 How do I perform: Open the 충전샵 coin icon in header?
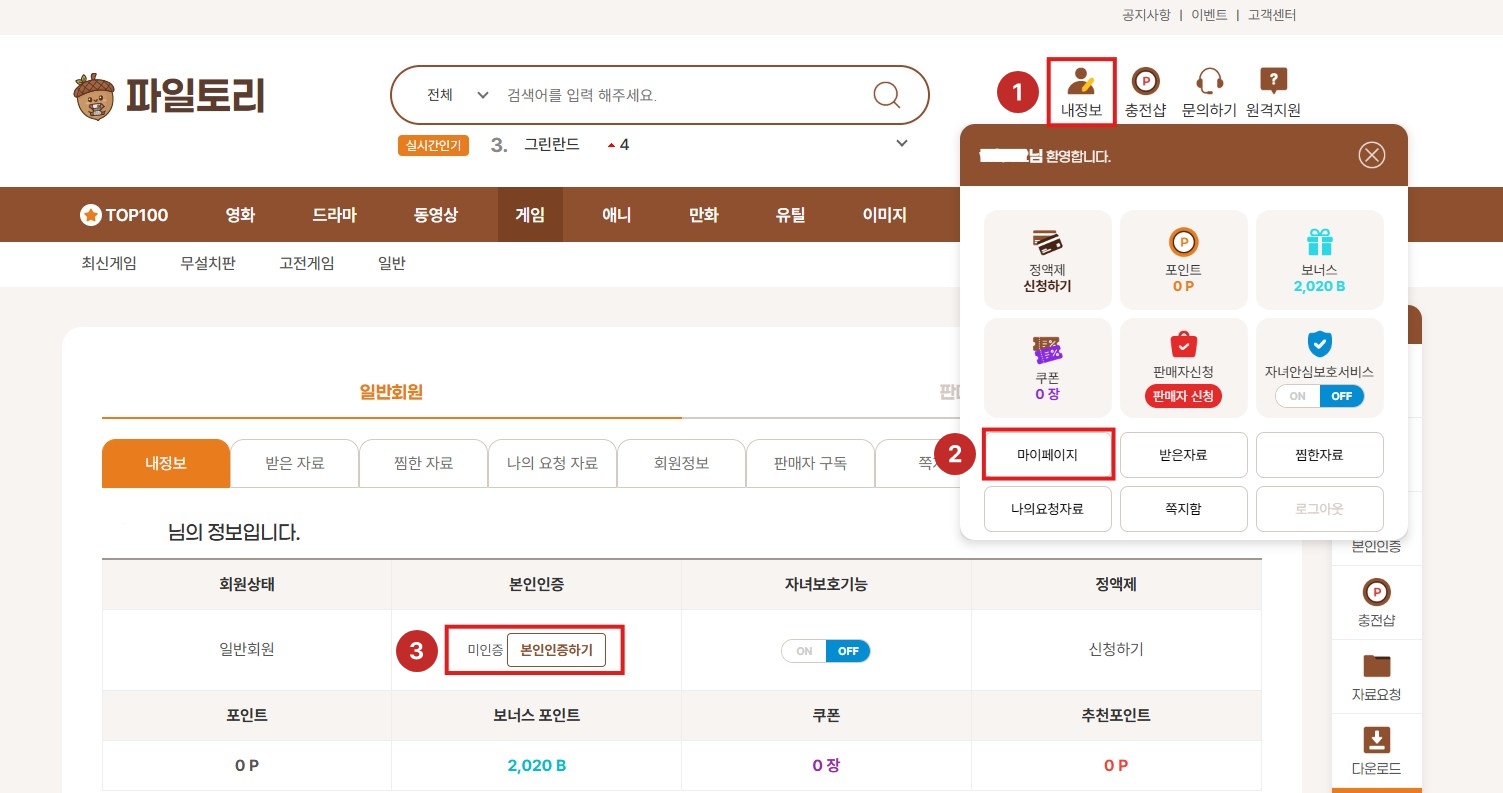click(x=1145, y=81)
